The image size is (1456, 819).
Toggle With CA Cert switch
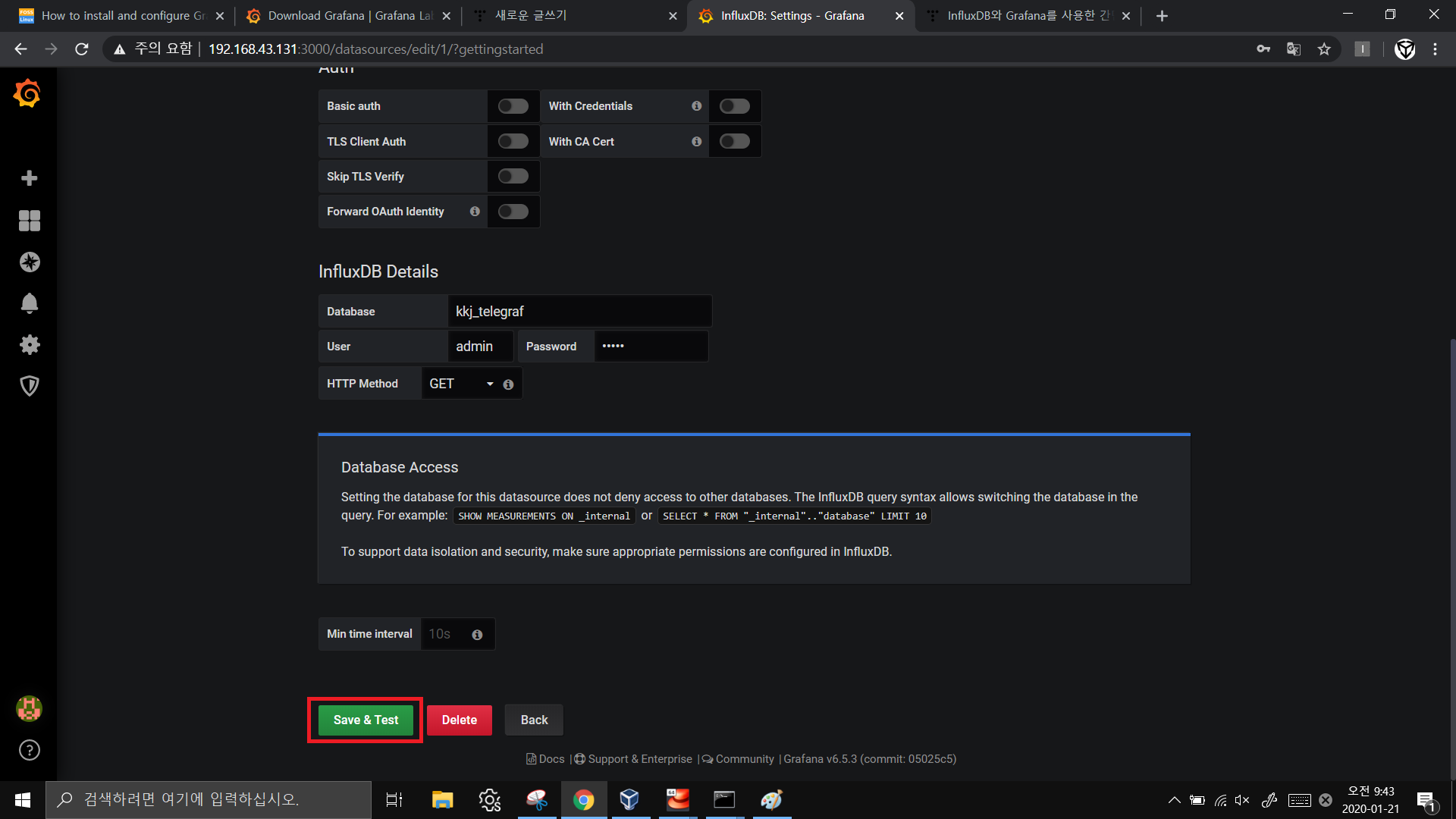pos(735,142)
